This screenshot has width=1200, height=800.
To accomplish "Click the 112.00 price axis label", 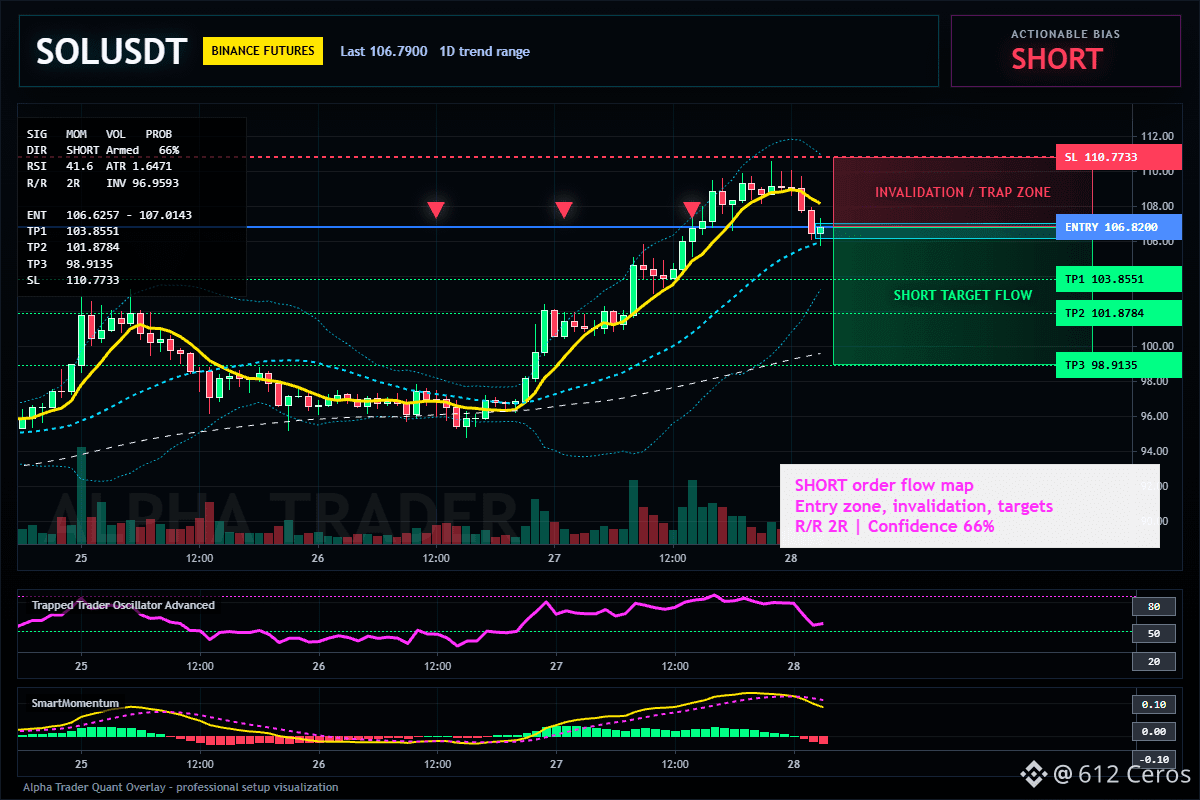I will (x=1156, y=136).
